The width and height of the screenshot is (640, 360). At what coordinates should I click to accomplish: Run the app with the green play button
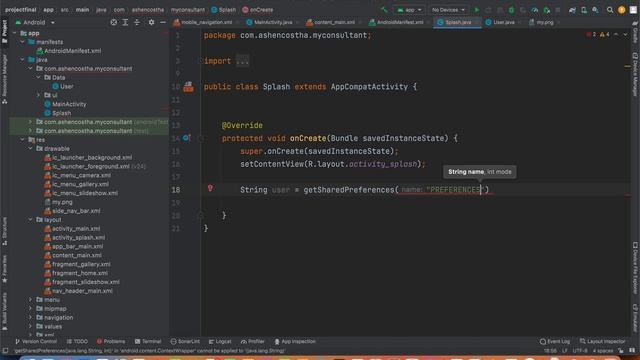tap(476, 10)
